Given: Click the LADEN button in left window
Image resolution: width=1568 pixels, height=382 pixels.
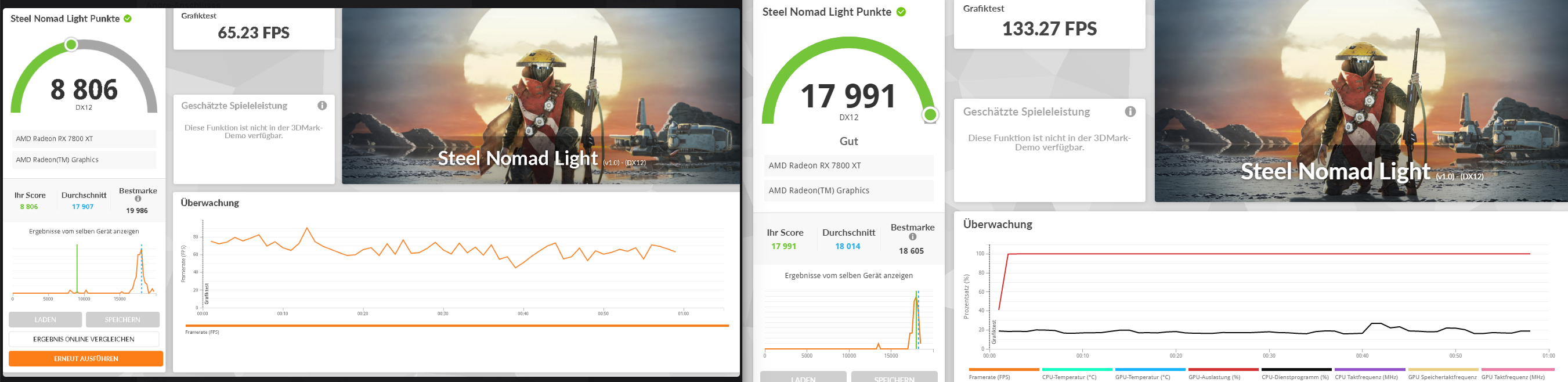Looking at the screenshot, I should click(x=45, y=319).
